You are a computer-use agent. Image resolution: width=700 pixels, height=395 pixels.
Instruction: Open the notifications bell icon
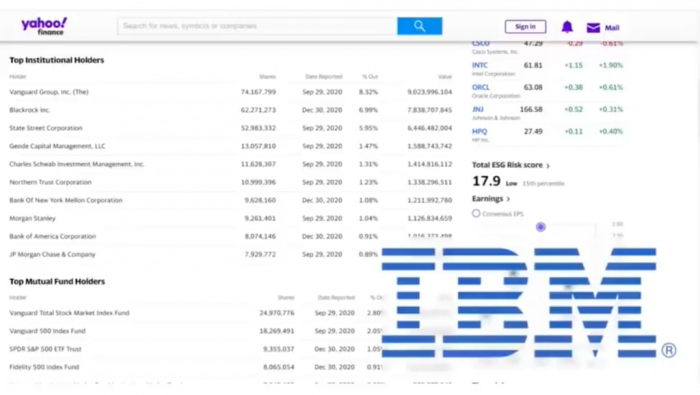pos(567,27)
